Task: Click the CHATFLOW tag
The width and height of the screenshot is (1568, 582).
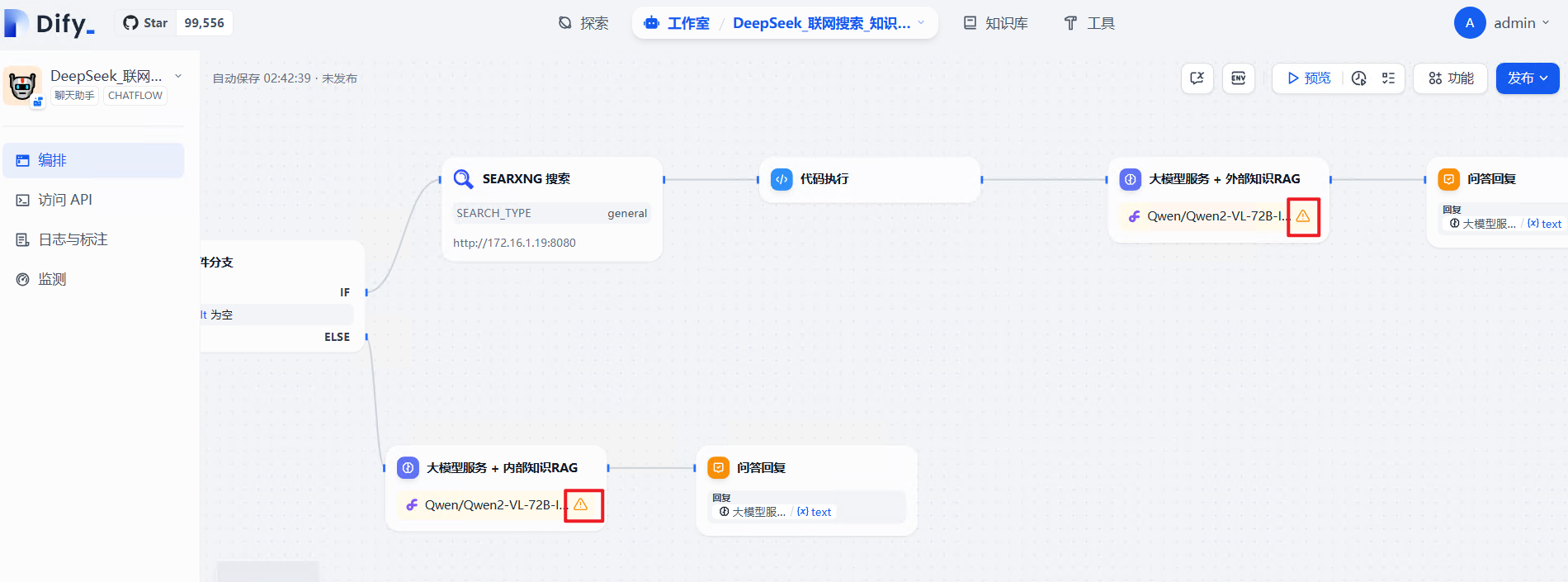Action: (135, 96)
